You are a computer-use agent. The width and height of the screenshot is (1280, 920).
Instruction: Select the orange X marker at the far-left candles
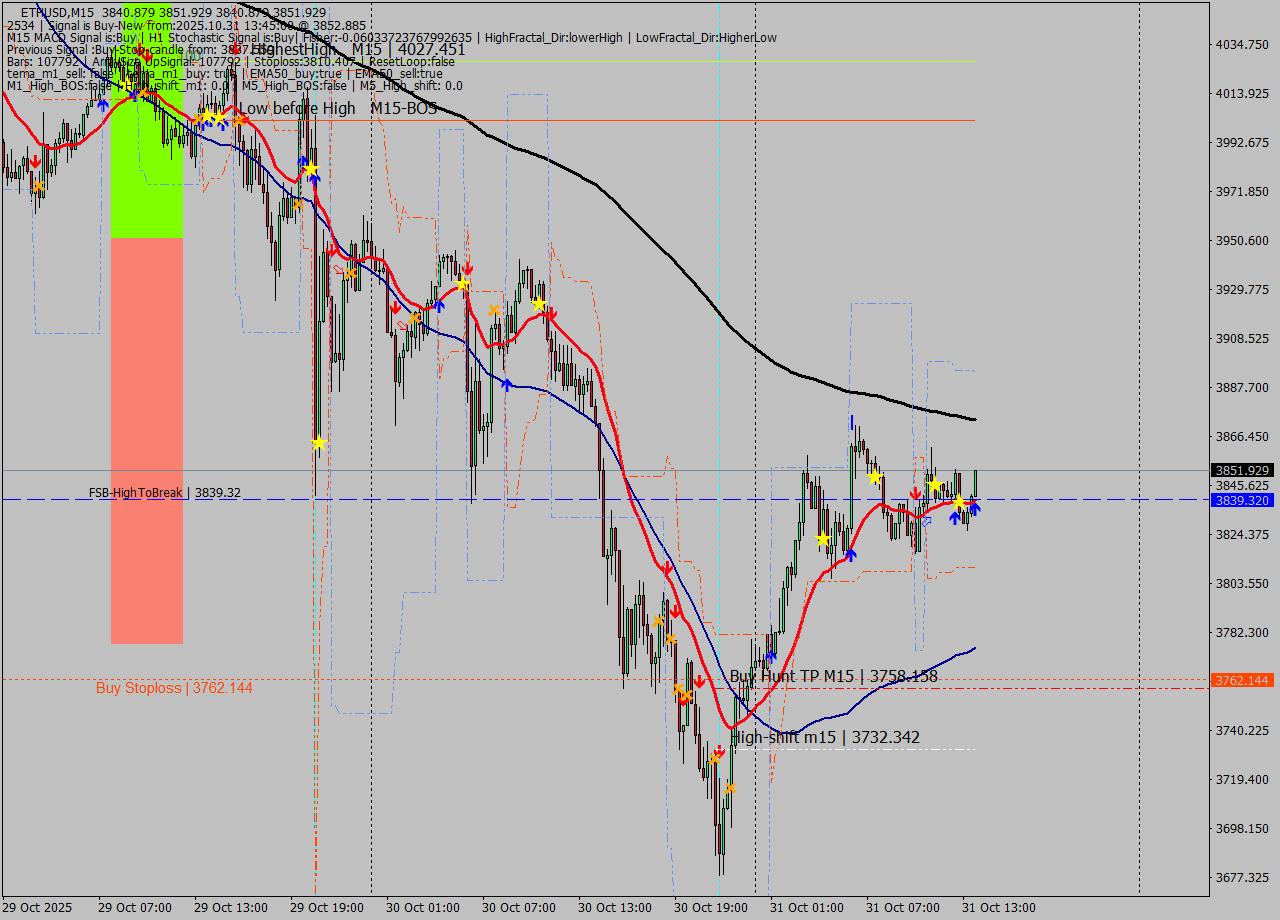pyautogui.click(x=38, y=186)
